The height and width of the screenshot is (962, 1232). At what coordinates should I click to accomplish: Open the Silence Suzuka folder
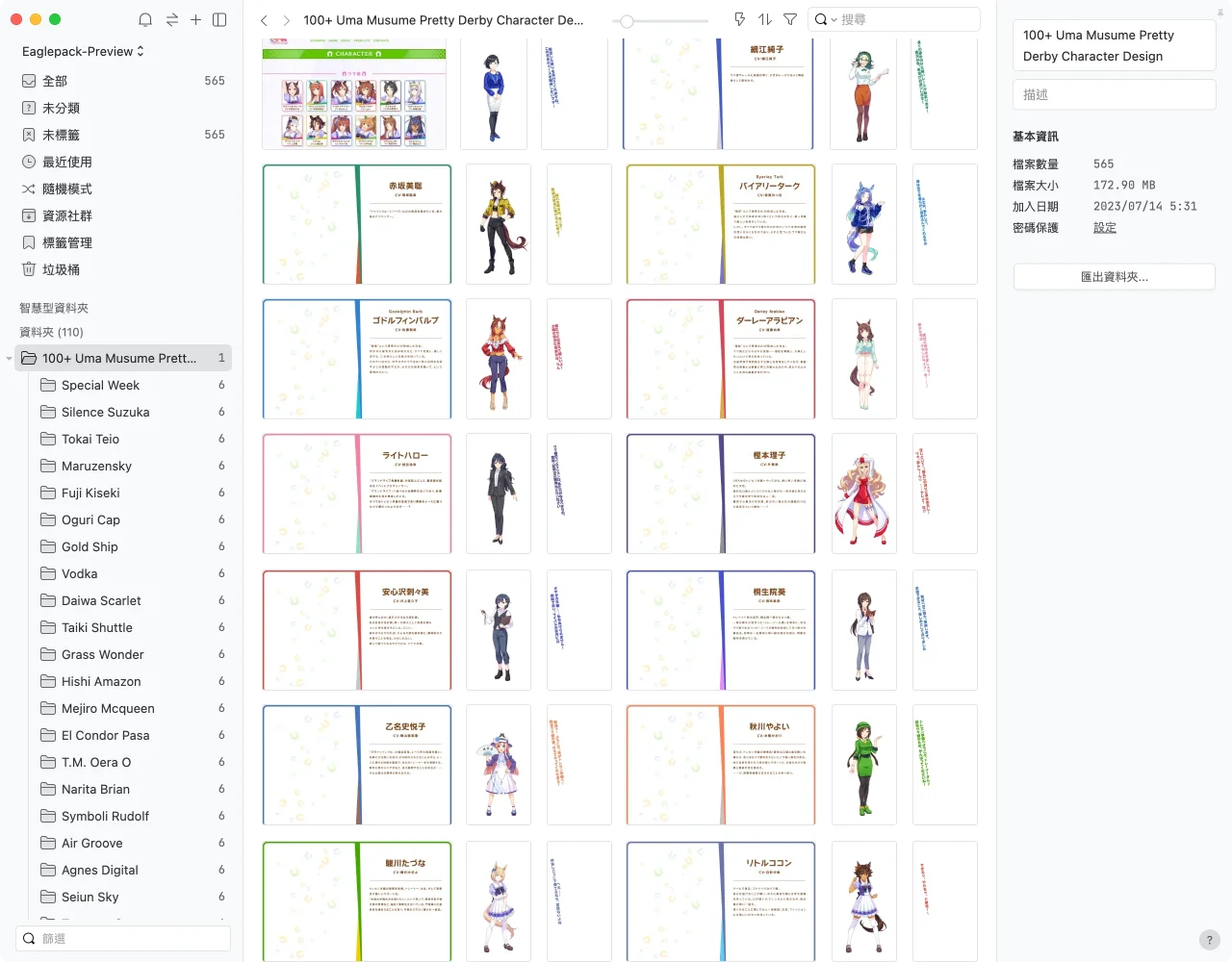(133, 412)
